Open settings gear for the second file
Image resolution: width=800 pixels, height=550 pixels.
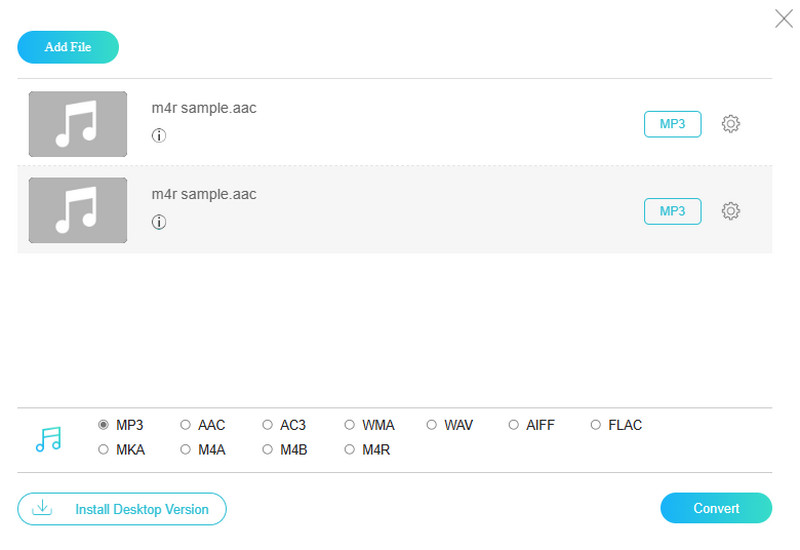tap(731, 211)
